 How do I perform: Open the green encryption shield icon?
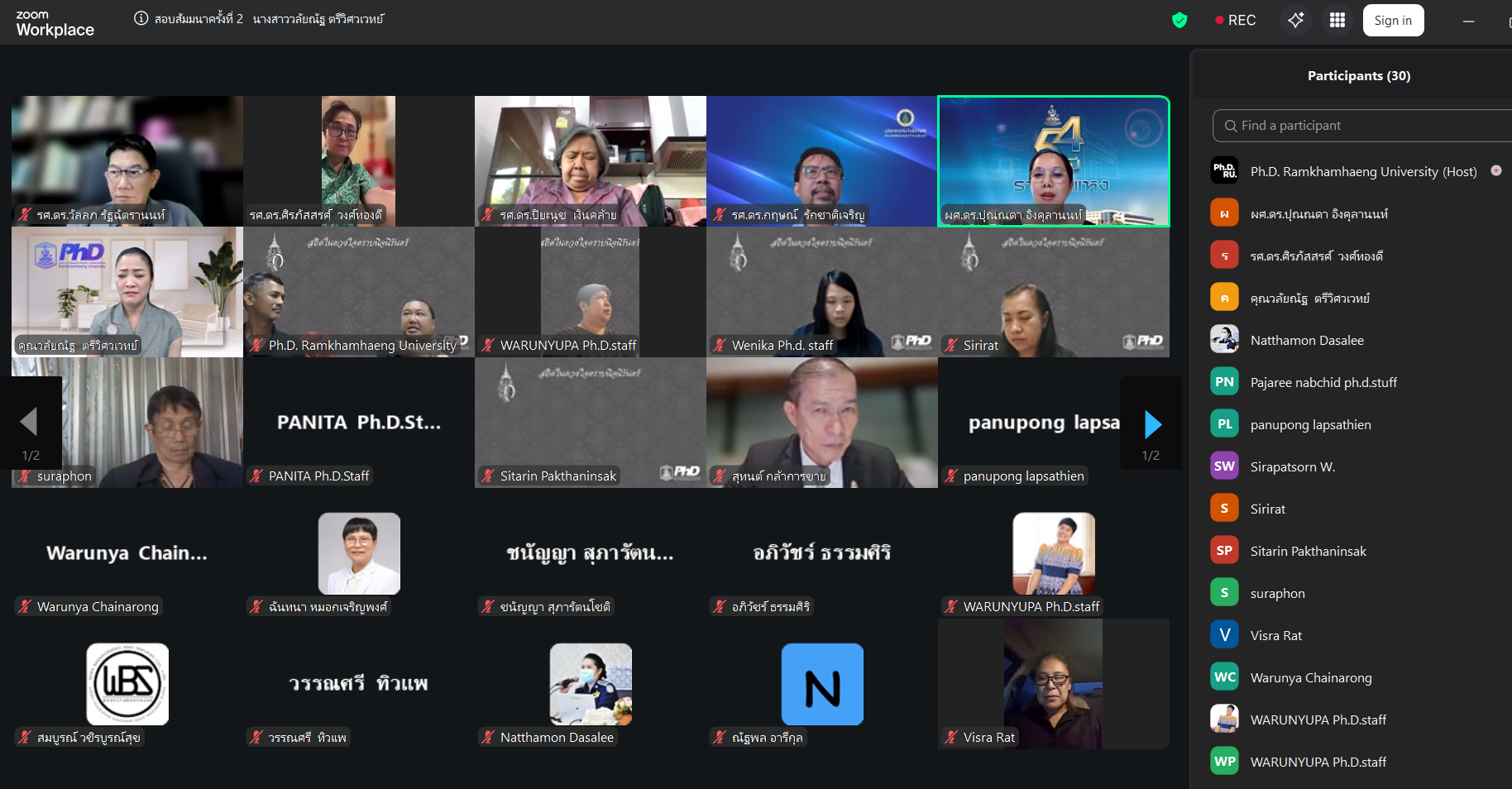1179,21
